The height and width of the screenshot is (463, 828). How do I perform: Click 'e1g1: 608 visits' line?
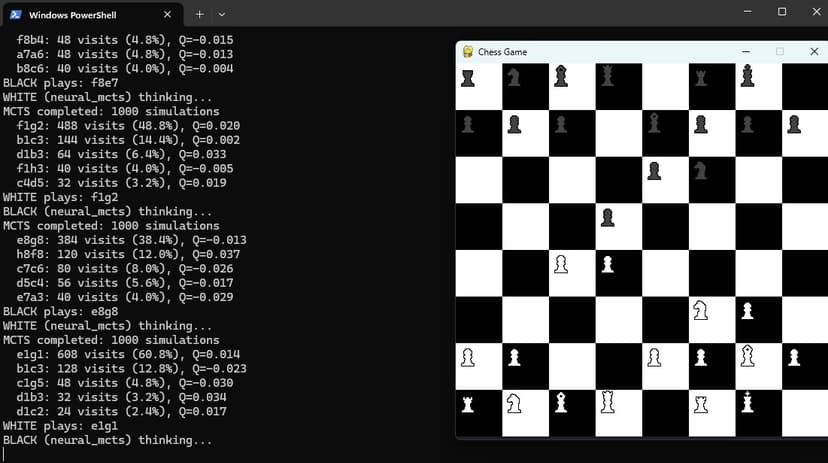coord(128,354)
